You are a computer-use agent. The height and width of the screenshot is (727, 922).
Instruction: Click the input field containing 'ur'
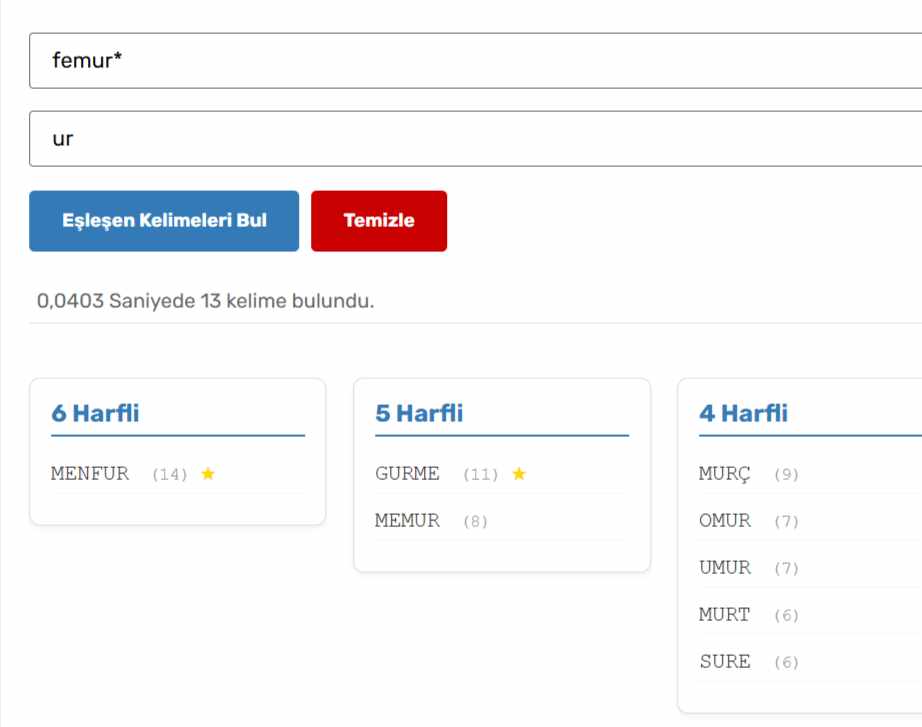[x=475, y=139]
